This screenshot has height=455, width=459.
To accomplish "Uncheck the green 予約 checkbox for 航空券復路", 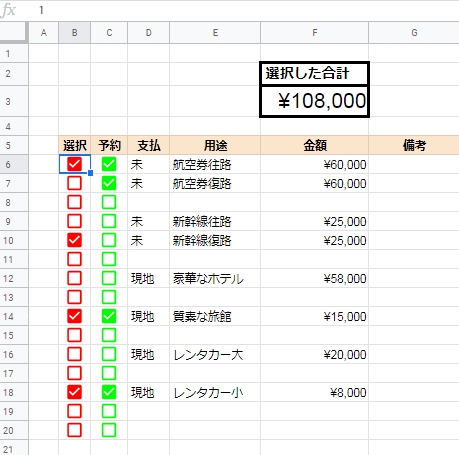I will 109,183.
